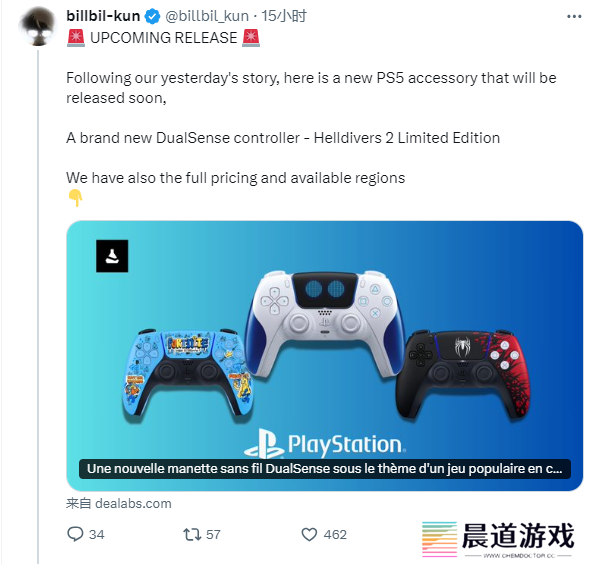Click the blue verified badge
The image size is (599, 565).
(153, 16)
